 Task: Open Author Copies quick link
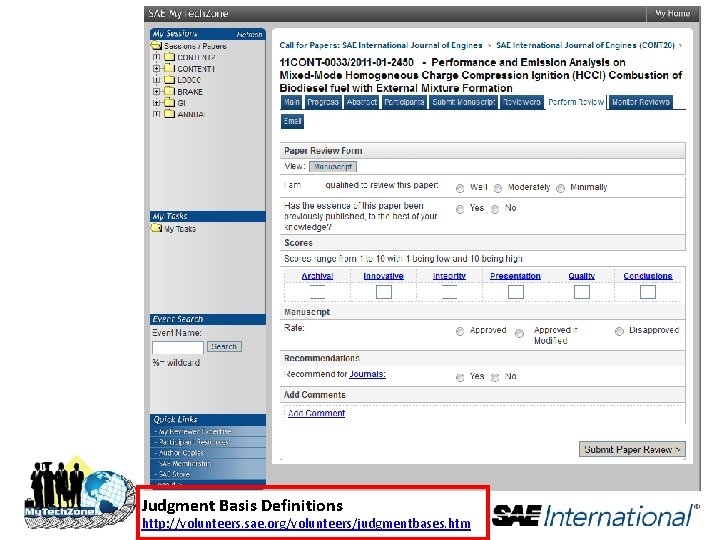tap(181, 453)
